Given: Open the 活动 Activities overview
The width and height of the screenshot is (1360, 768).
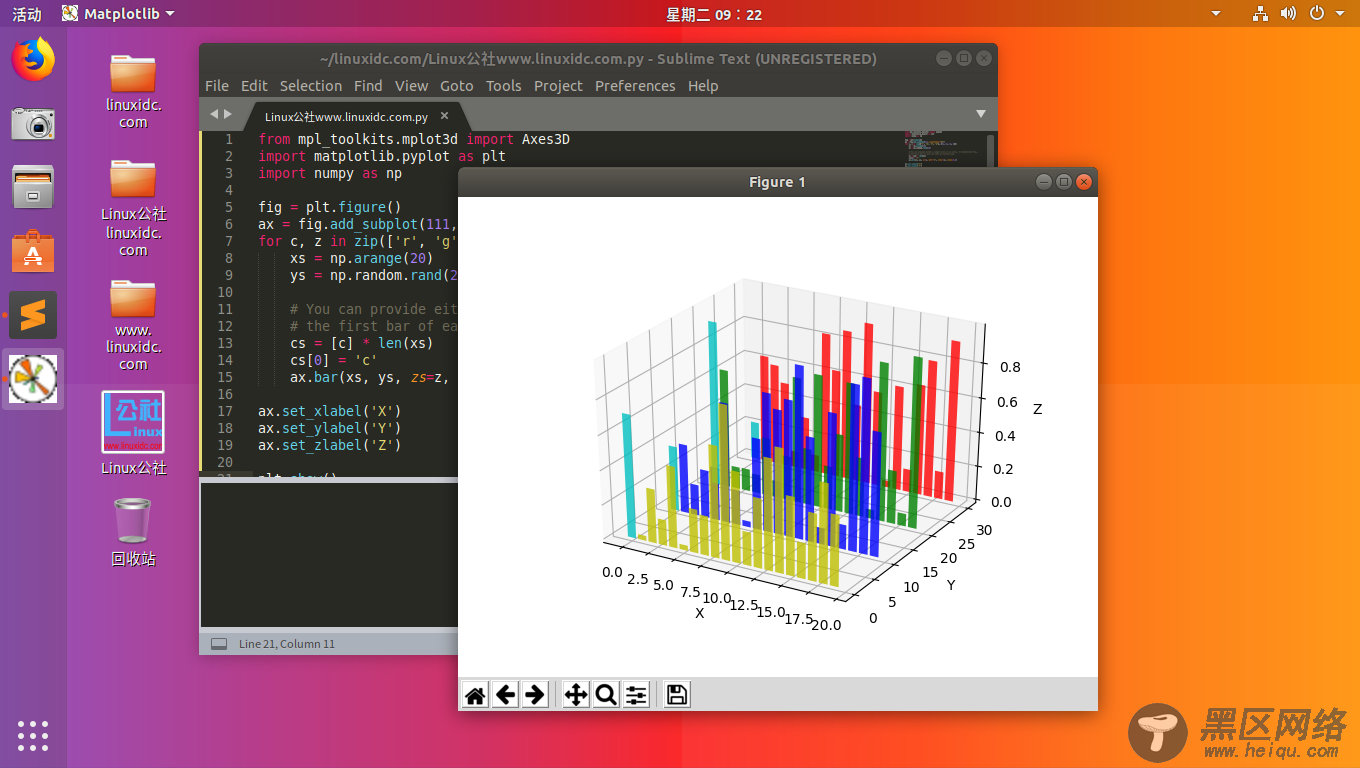Looking at the screenshot, I should pos(27,14).
